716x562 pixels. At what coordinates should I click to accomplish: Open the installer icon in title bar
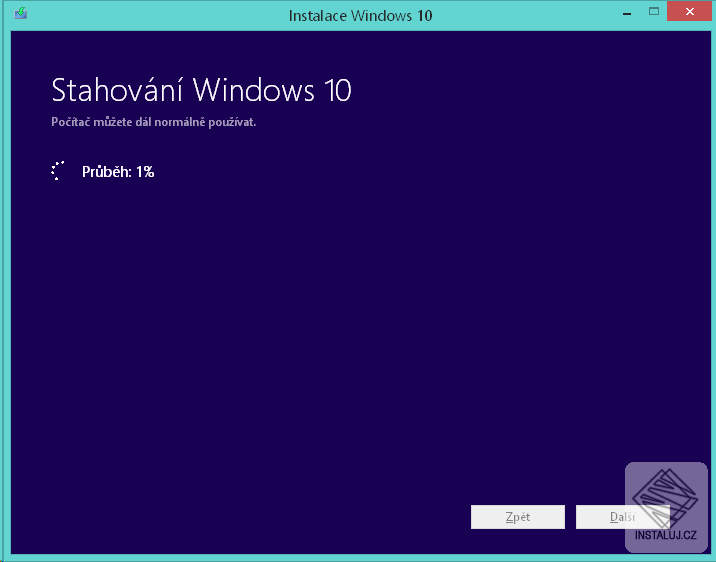(x=21, y=13)
